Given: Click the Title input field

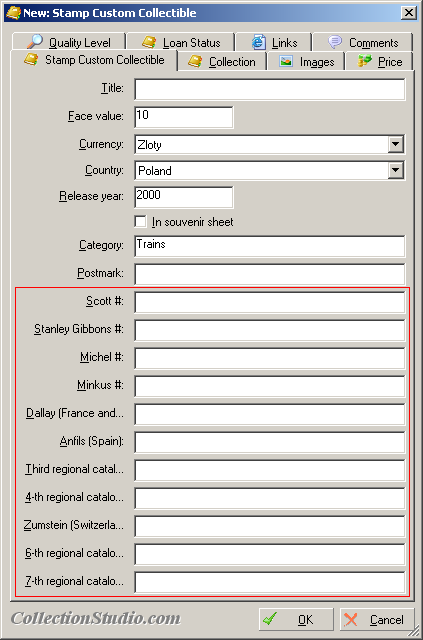Looking at the screenshot, I should pyautogui.click(x=270, y=89).
